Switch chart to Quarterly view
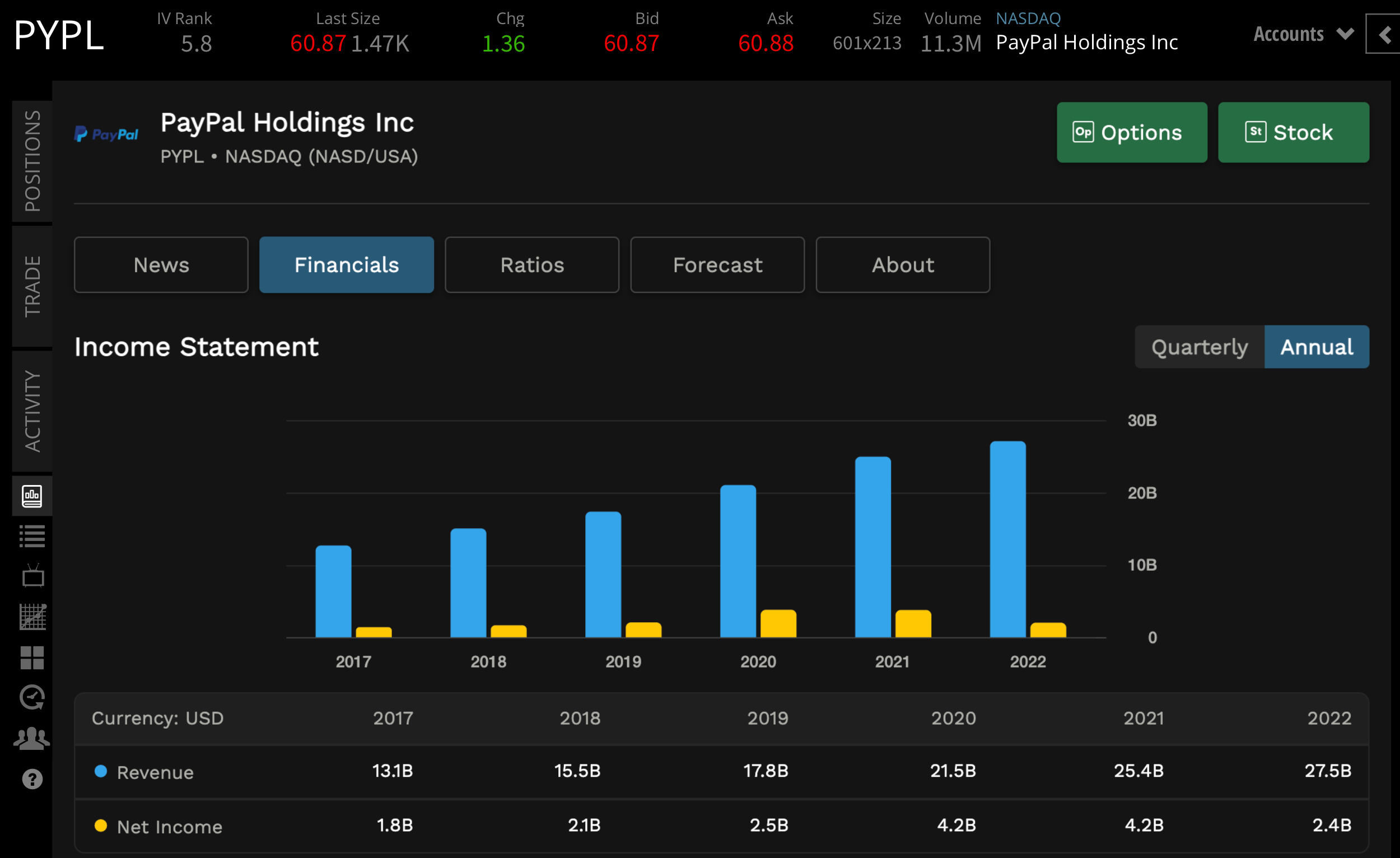Screen dimensions: 1400x858 click(x=1199, y=347)
